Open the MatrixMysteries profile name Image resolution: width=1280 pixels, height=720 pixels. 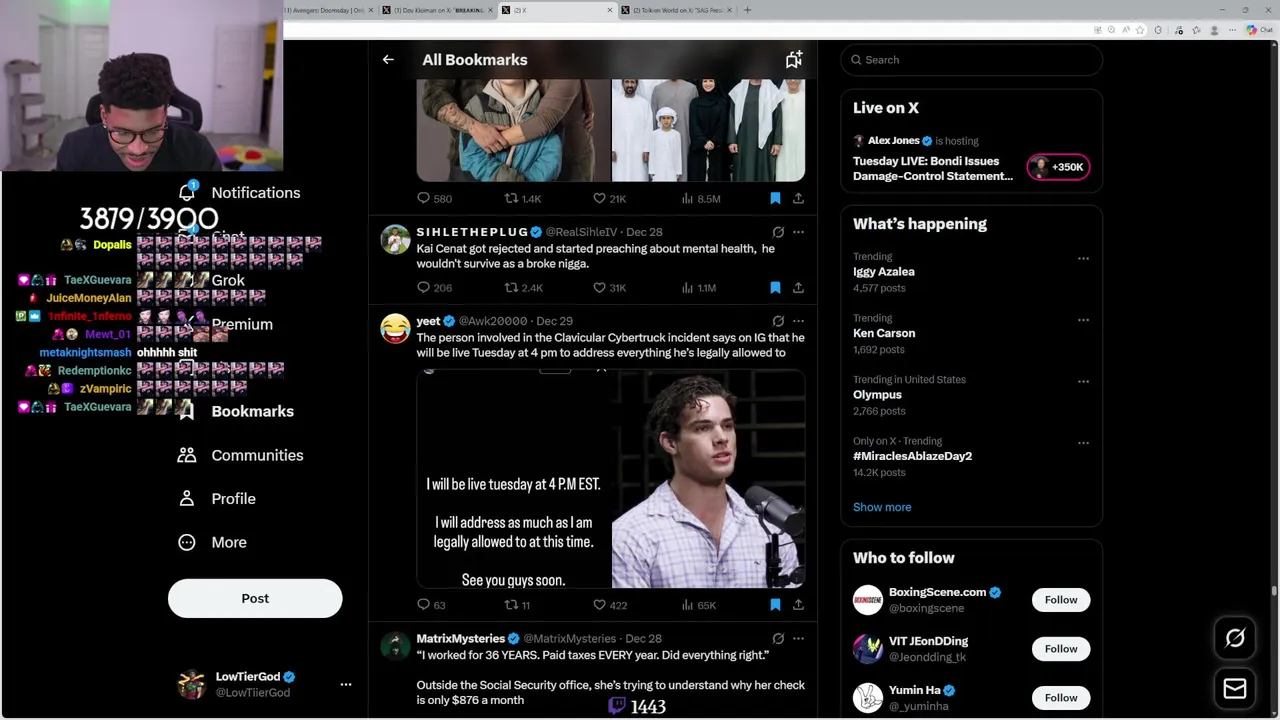[460, 639]
